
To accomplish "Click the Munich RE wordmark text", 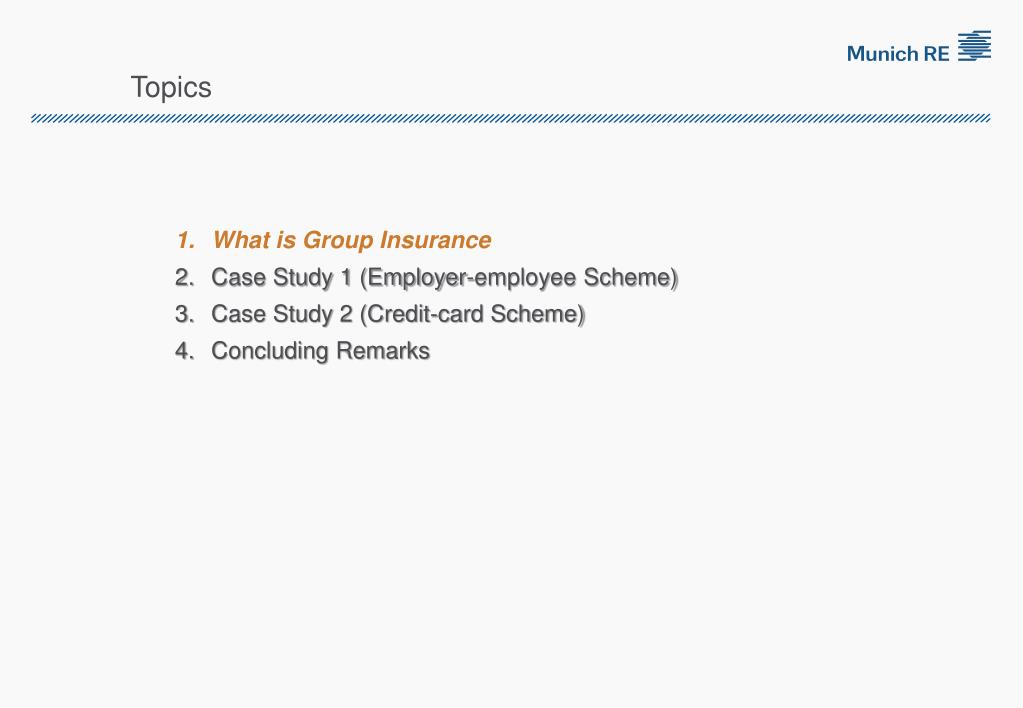I will (x=898, y=54).
